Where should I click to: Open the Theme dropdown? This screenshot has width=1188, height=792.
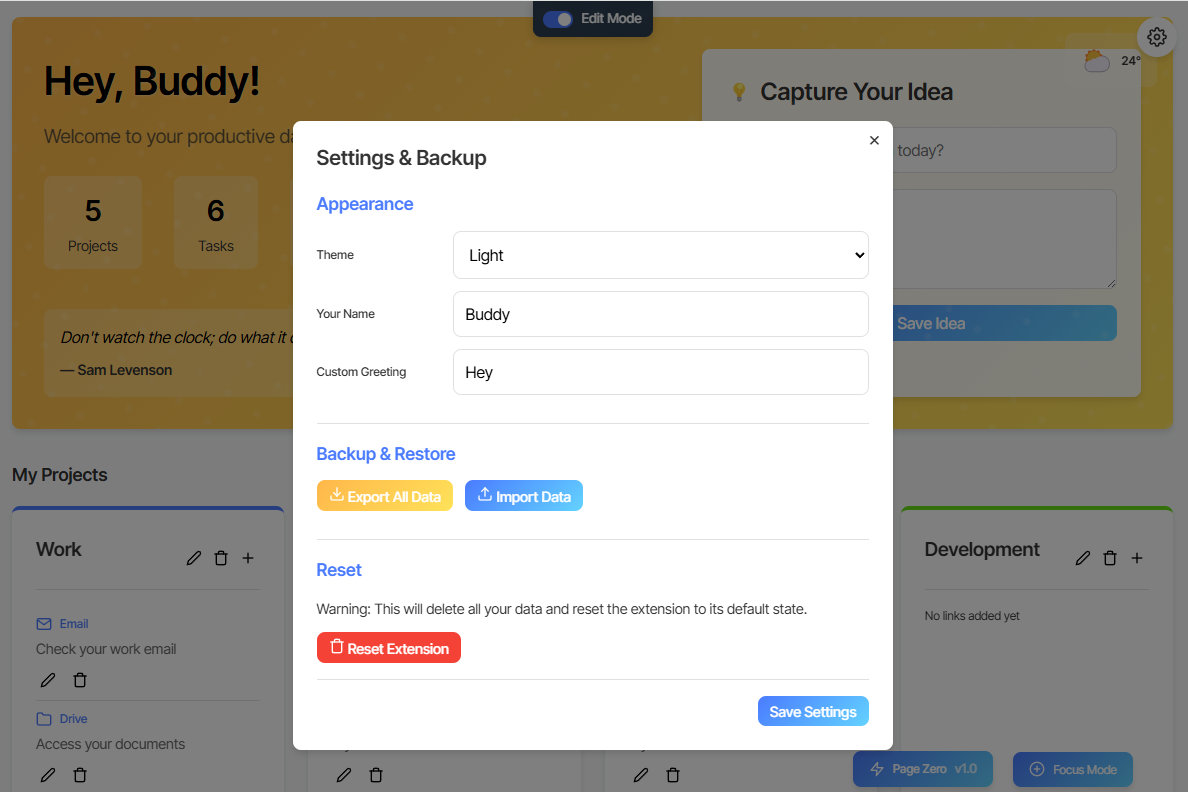point(660,255)
